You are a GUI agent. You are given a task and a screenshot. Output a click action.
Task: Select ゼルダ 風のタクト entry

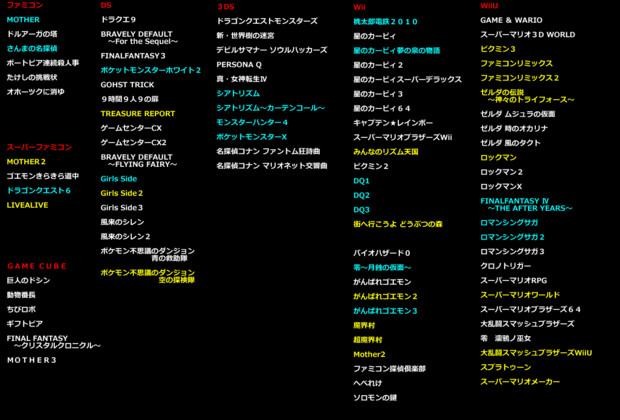click(x=510, y=143)
